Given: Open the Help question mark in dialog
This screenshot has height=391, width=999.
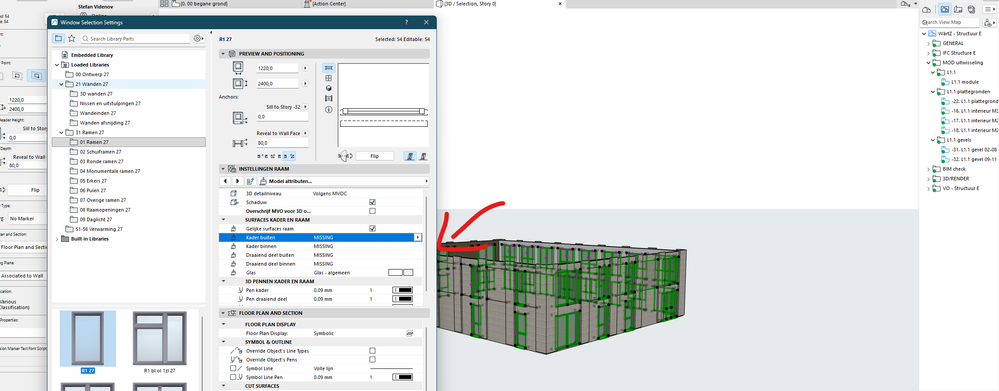Looking at the screenshot, I should pyautogui.click(x=406, y=22).
